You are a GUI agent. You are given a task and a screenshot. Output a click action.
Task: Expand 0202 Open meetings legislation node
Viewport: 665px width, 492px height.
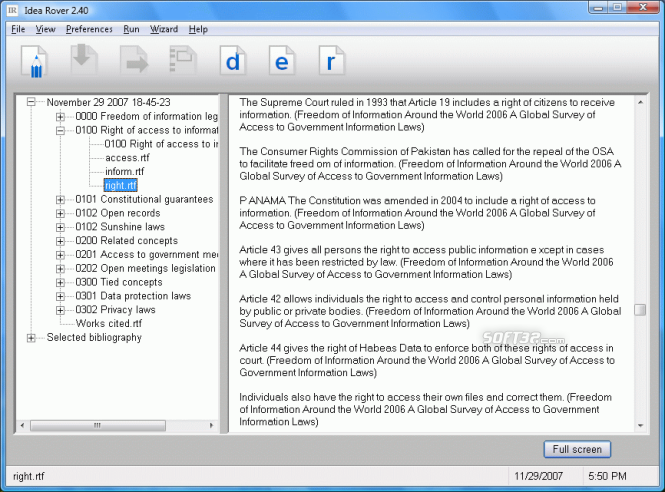click(x=60, y=268)
